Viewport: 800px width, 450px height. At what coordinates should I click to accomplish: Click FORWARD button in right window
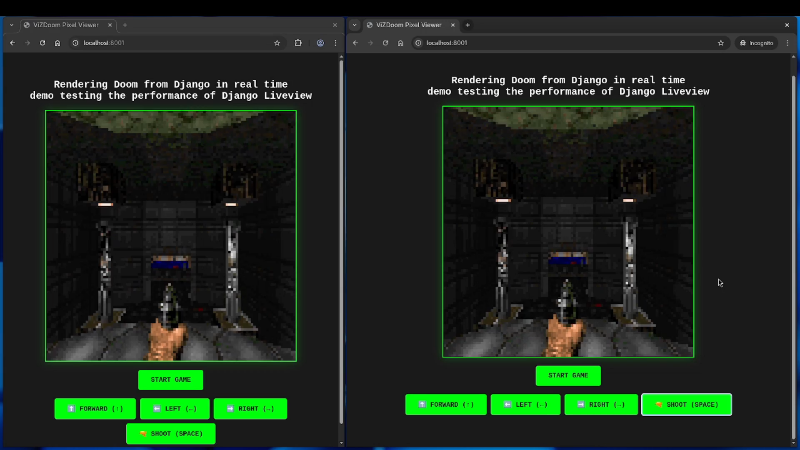click(446, 404)
